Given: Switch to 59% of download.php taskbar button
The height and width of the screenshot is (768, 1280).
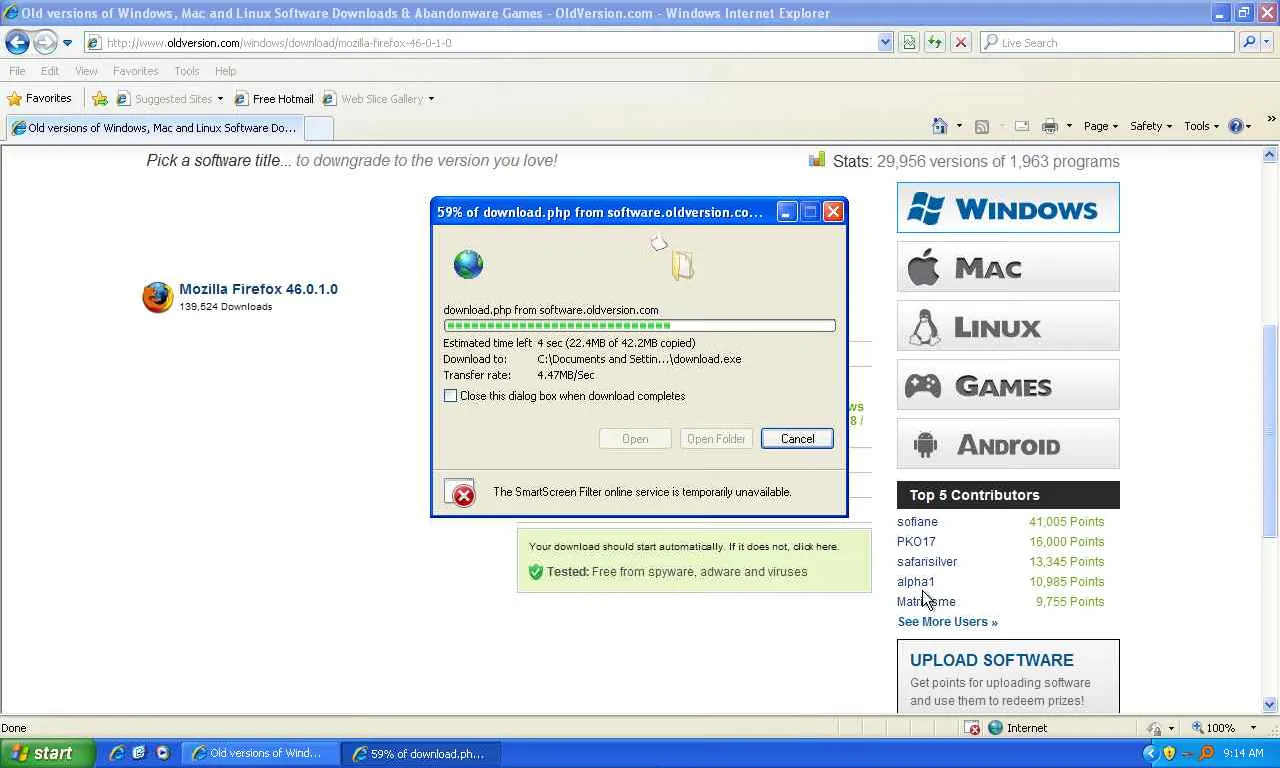Looking at the screenshot, I should 421,754.
